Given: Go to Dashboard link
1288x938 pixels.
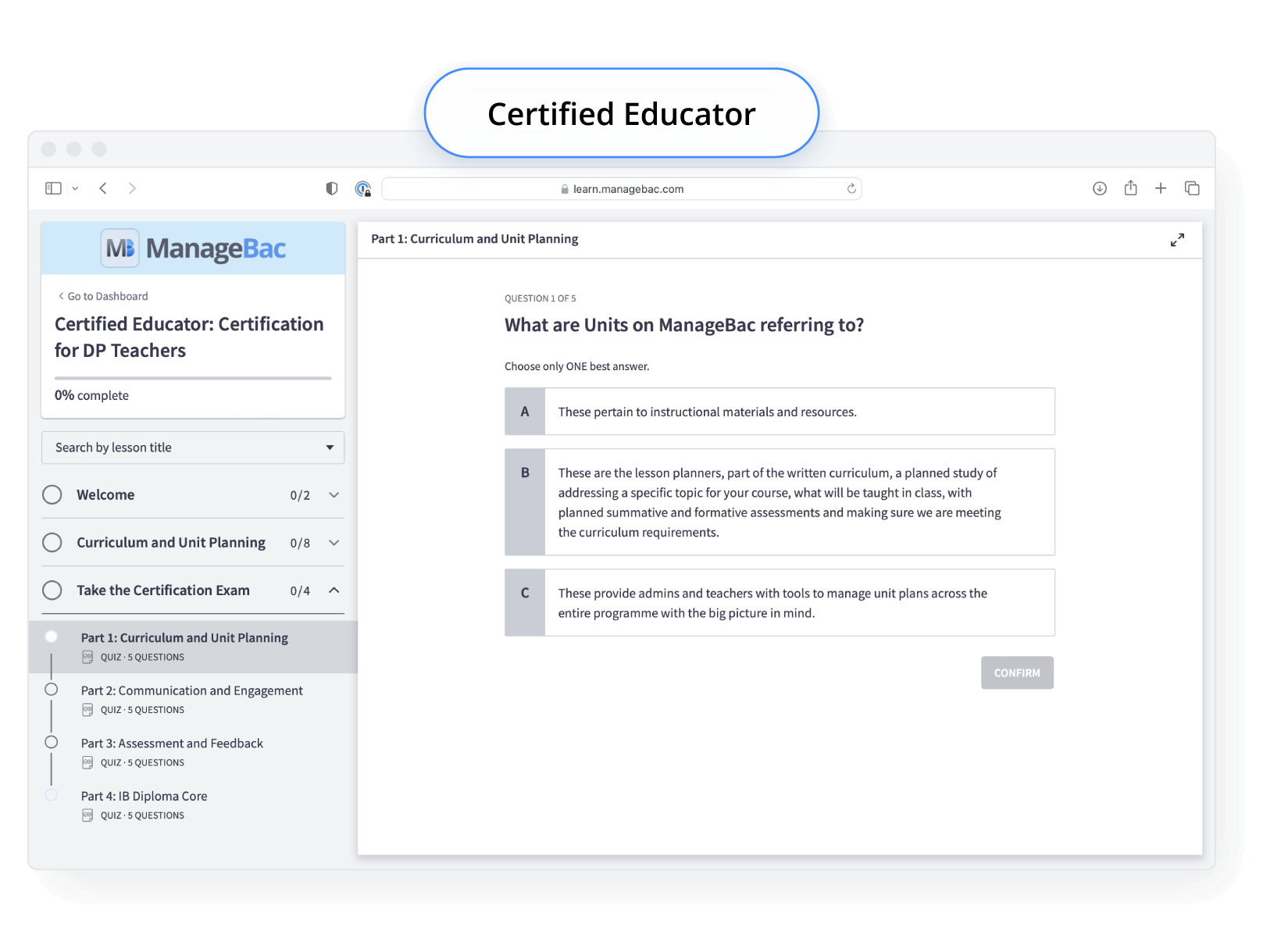Looking at the screenshot, I should point(103,296).
